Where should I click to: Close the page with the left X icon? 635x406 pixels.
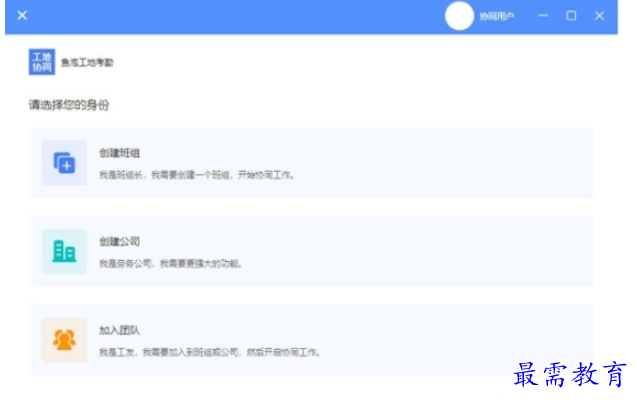(22, 15)
